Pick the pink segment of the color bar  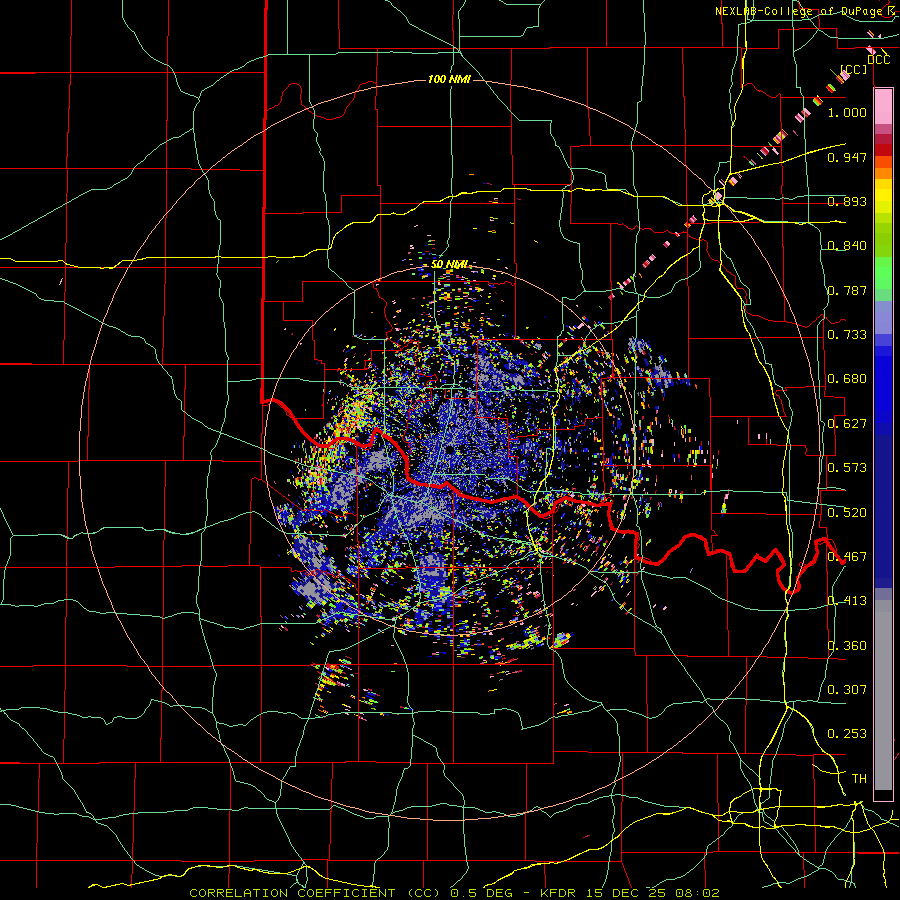(883, 106)
